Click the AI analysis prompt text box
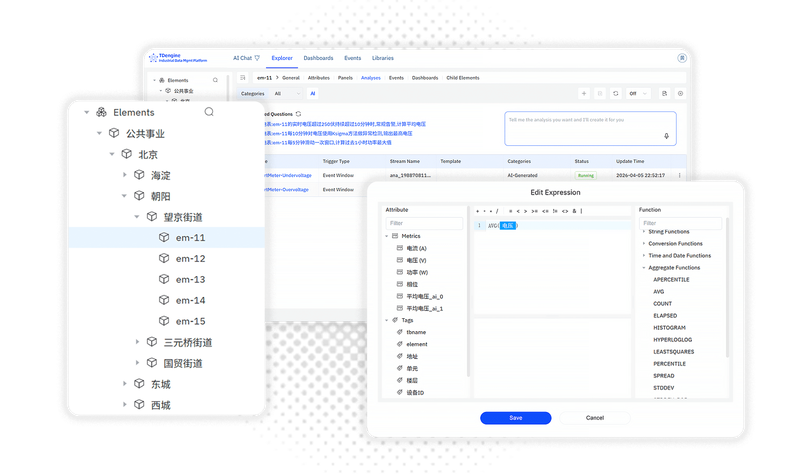Image resolution: width=800 pixels, height=476 pixels. 590,129
